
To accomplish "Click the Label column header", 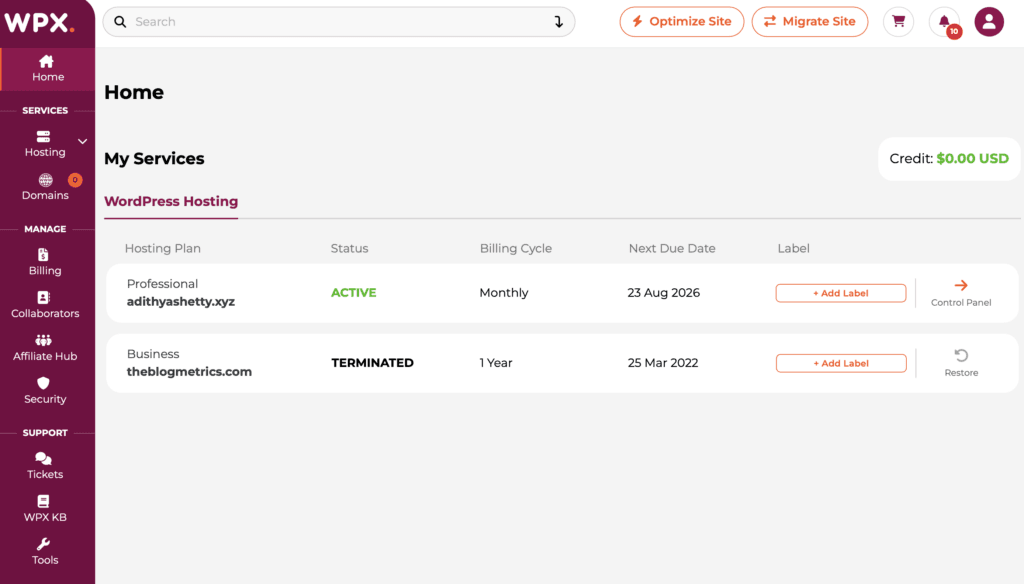I will click(793, 248).
